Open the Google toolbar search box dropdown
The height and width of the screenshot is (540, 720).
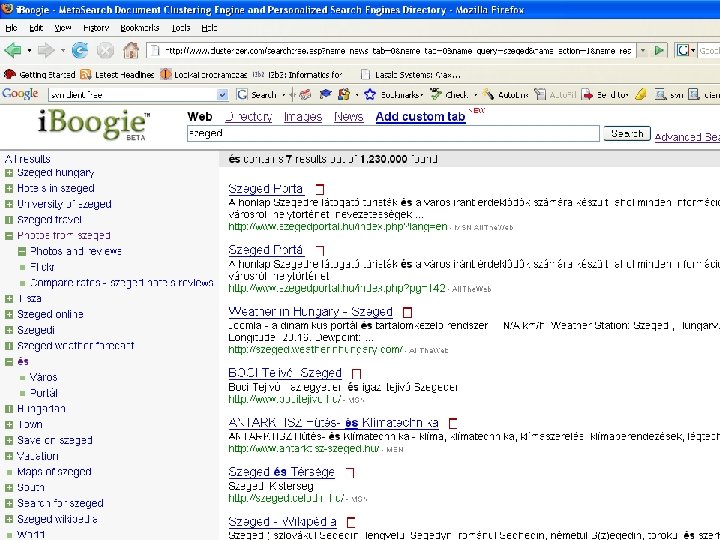[x=222, y=95]
